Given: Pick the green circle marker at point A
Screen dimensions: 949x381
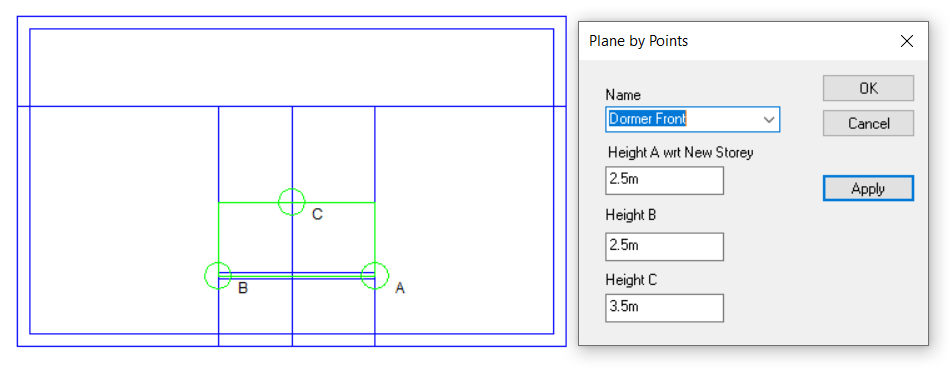Looking at the screenshot, I should point(375,276).
